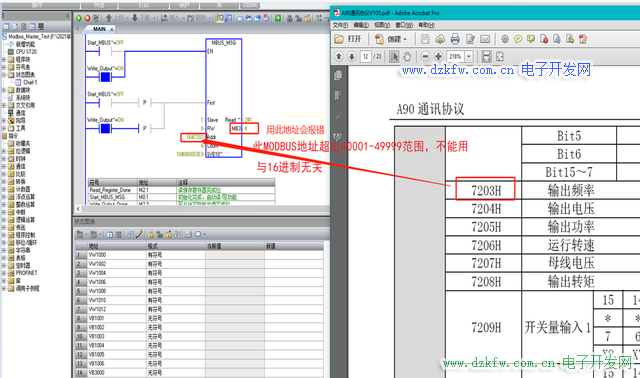640x378 pixels.
Task: Click the page number input field
Action: pyautogui.click(x=365, y=56)
